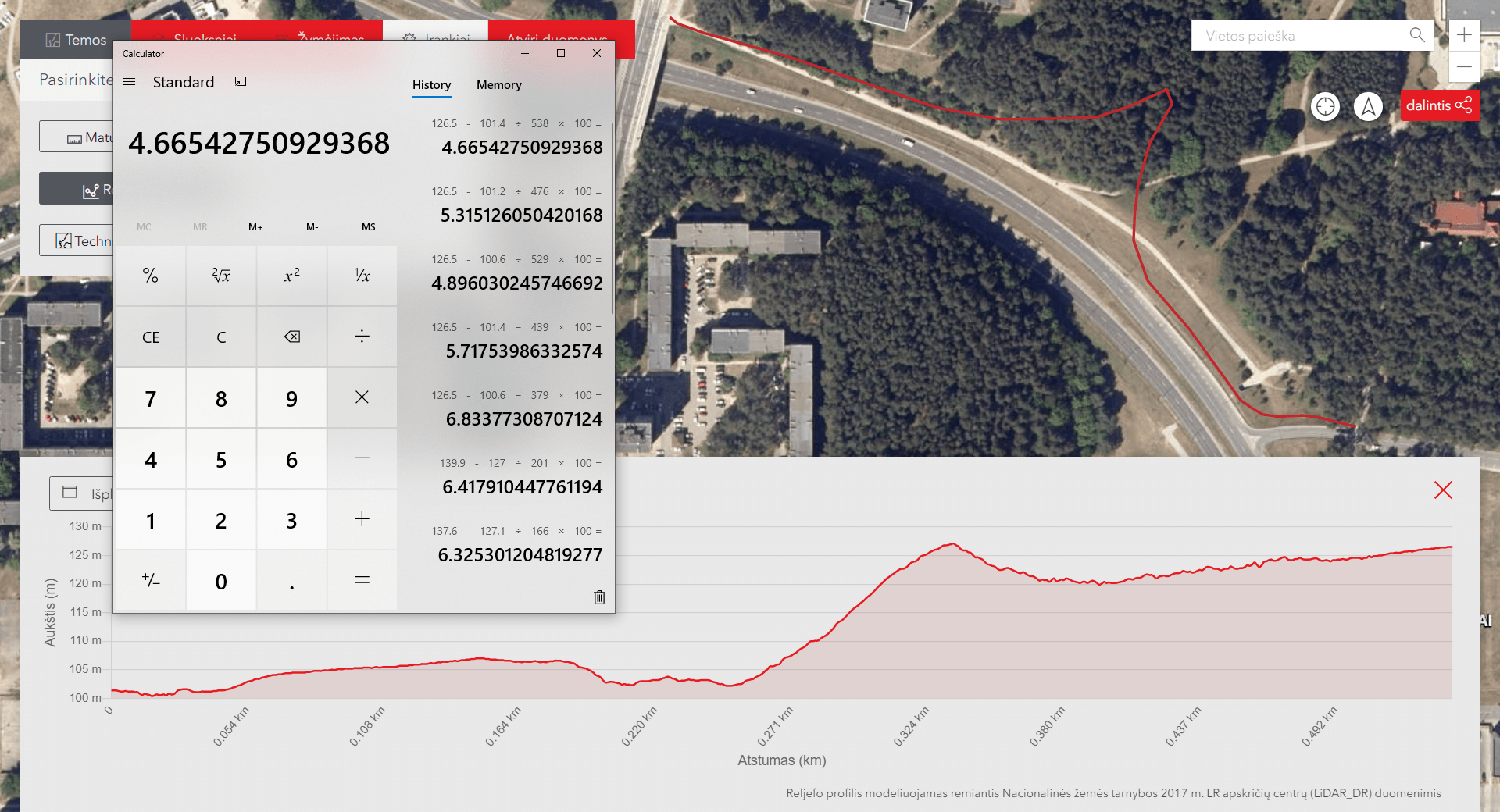This screenshot has height=812, width=1500.
Task: Close the elevation profile panel
Action: point(1443,490)
